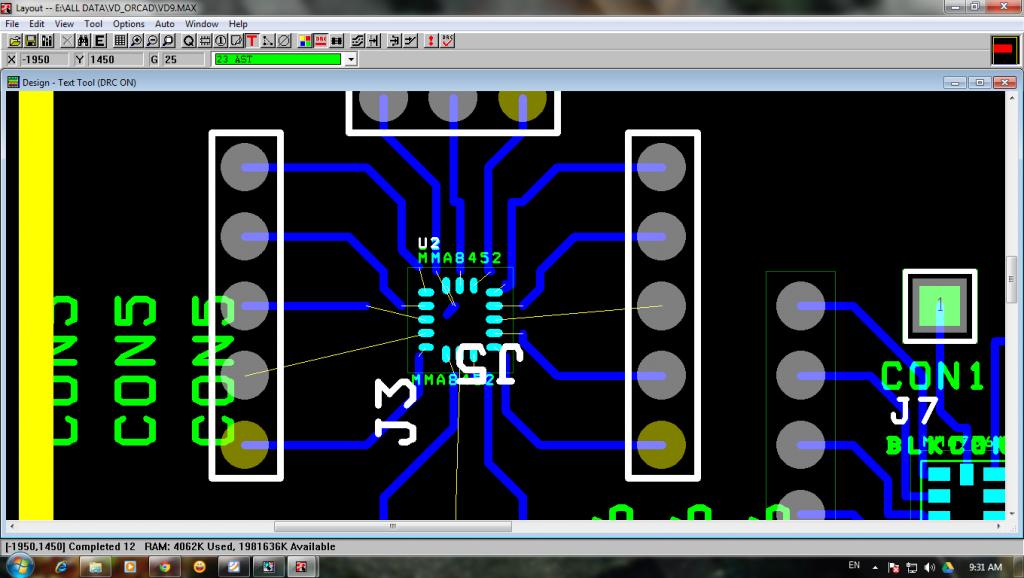Viewport: 1024px width, 578px height.
Task: Click the Query (Q) toolbar icon
Action: coord(189,40)
